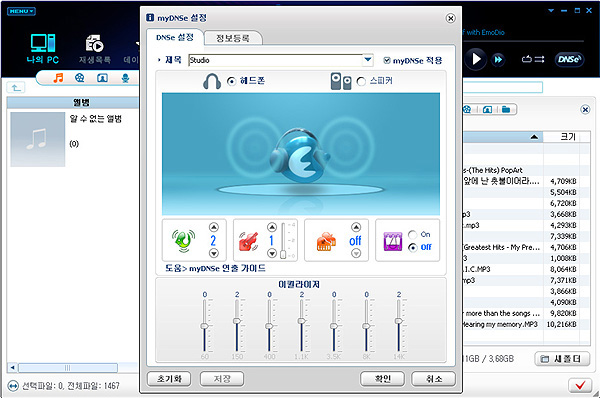The height and width of the screenshot is (398, 600).
Task: Close the device panel
Action: coord(585,109)
